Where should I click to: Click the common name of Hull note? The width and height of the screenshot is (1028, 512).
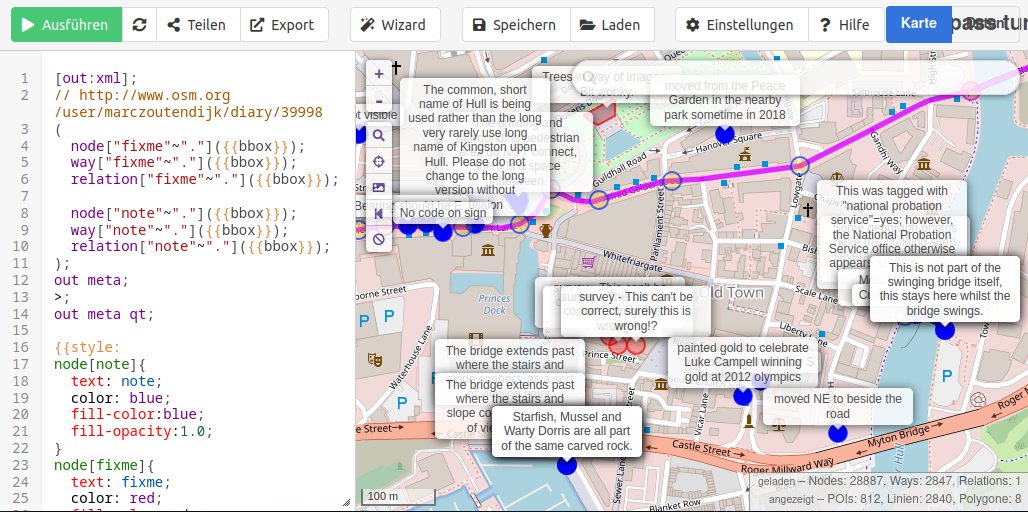coord(475,138)
